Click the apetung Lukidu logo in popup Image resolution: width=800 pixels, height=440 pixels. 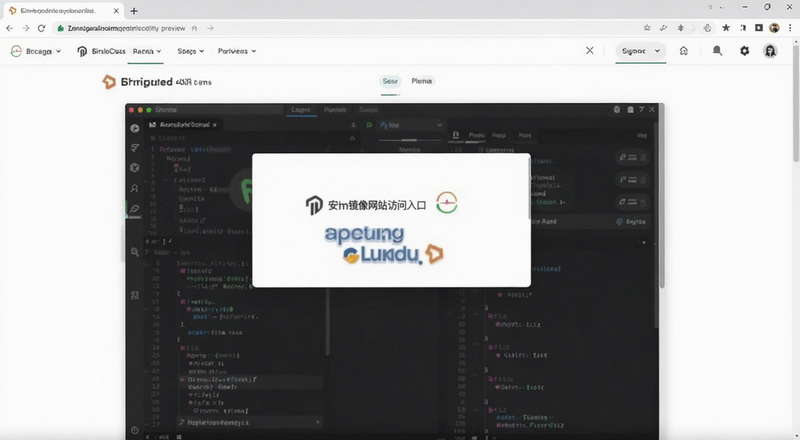[x=384, y=245]
